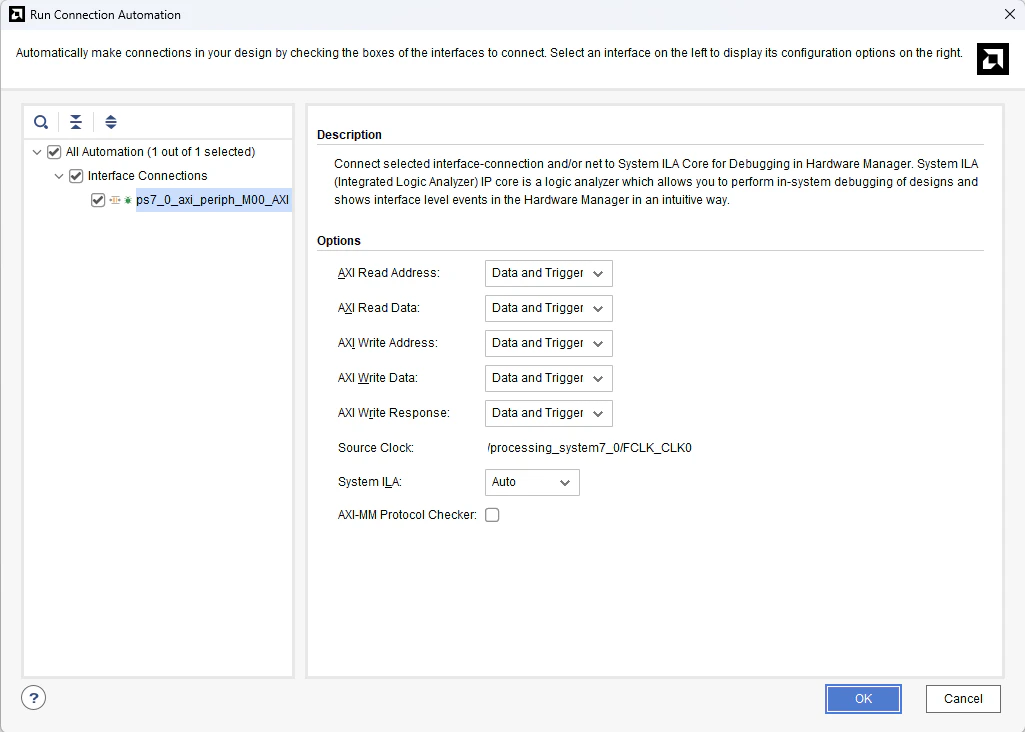This screenshot has height=732, width=1025.
Task: Click the OK button
Action: (x=863, y=699)
